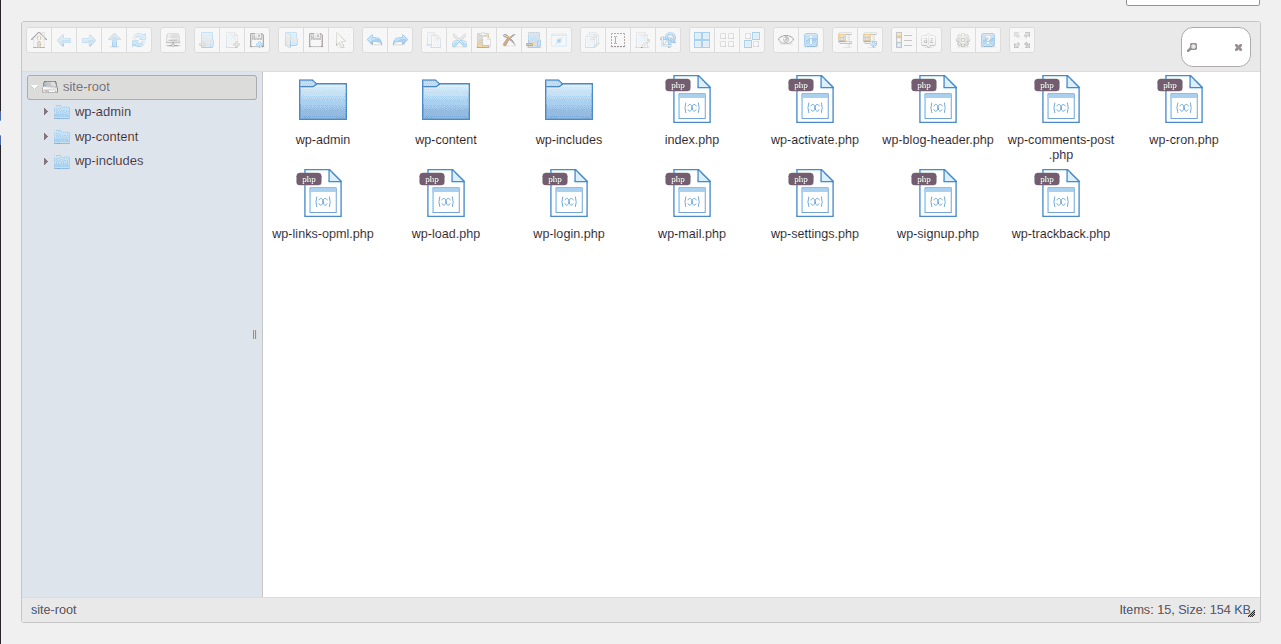
Task: Select wp-admin label in sidebar tree
Action: coord(103,112)
